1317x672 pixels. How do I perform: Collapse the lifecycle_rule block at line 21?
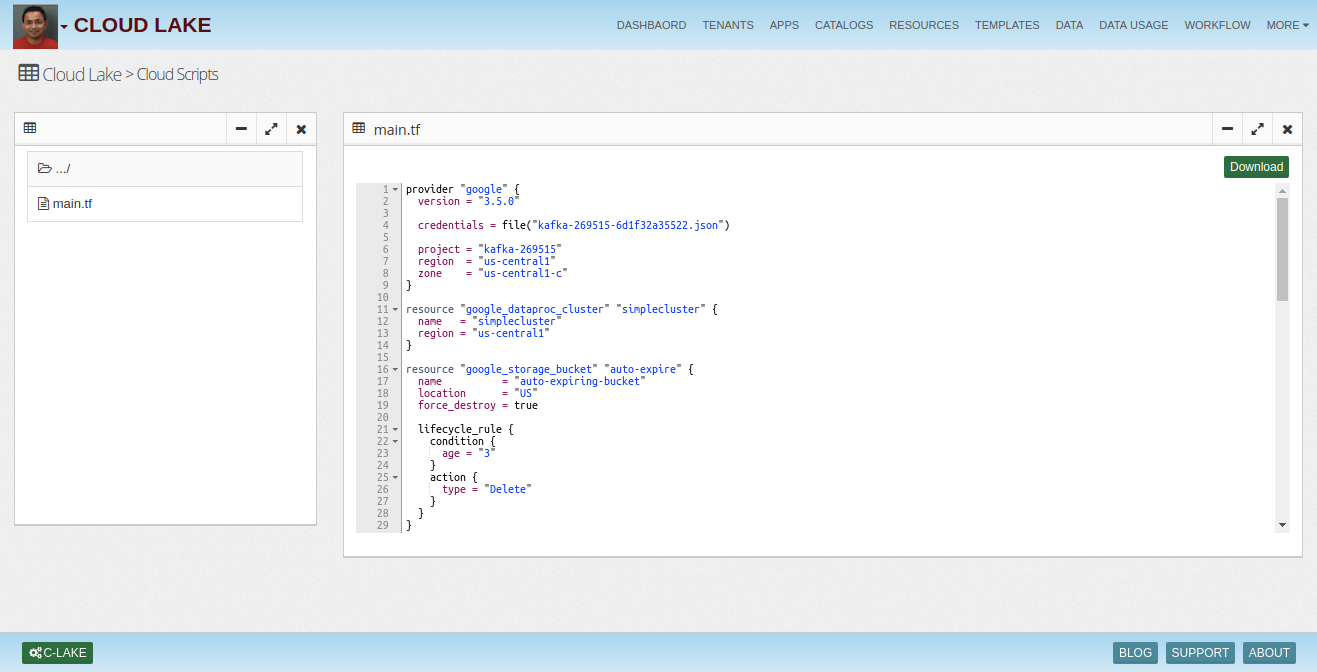(x=395, y=430)
